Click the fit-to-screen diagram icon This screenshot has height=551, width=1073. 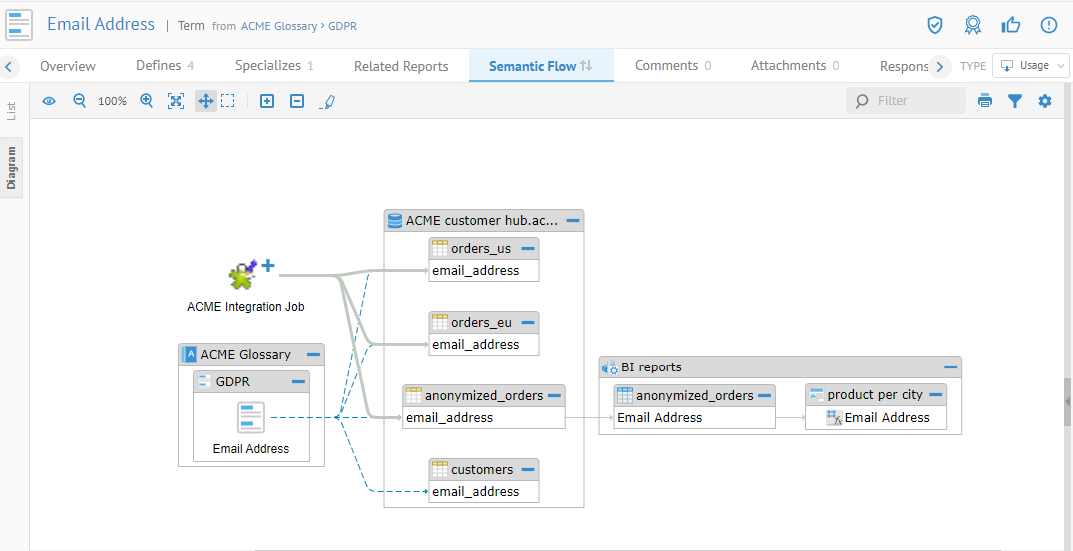(x=176, y=101)
